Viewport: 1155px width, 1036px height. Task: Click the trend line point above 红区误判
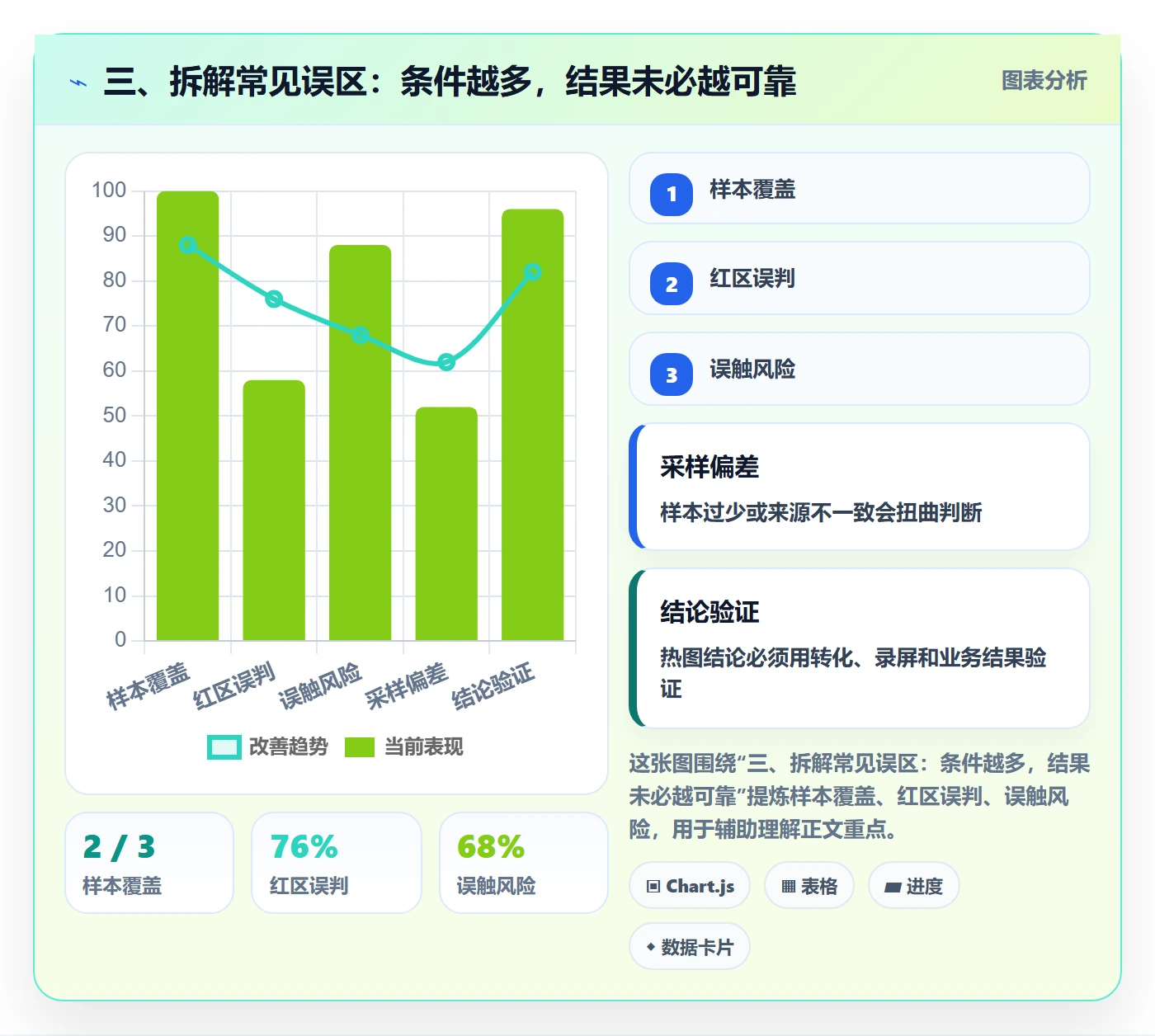[274, 299]
